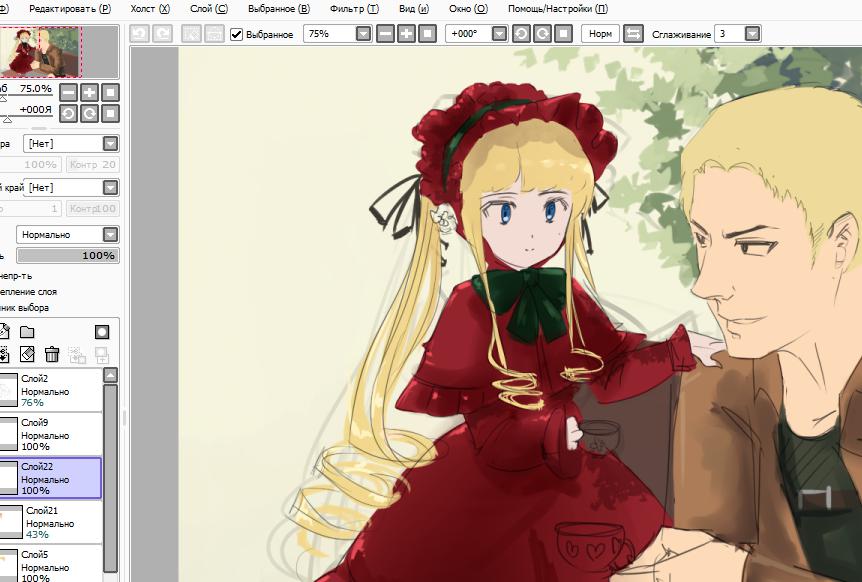Click the disabled texture 100% field
Viewport: 862px width, 582px height.
[x=30, y=165]
